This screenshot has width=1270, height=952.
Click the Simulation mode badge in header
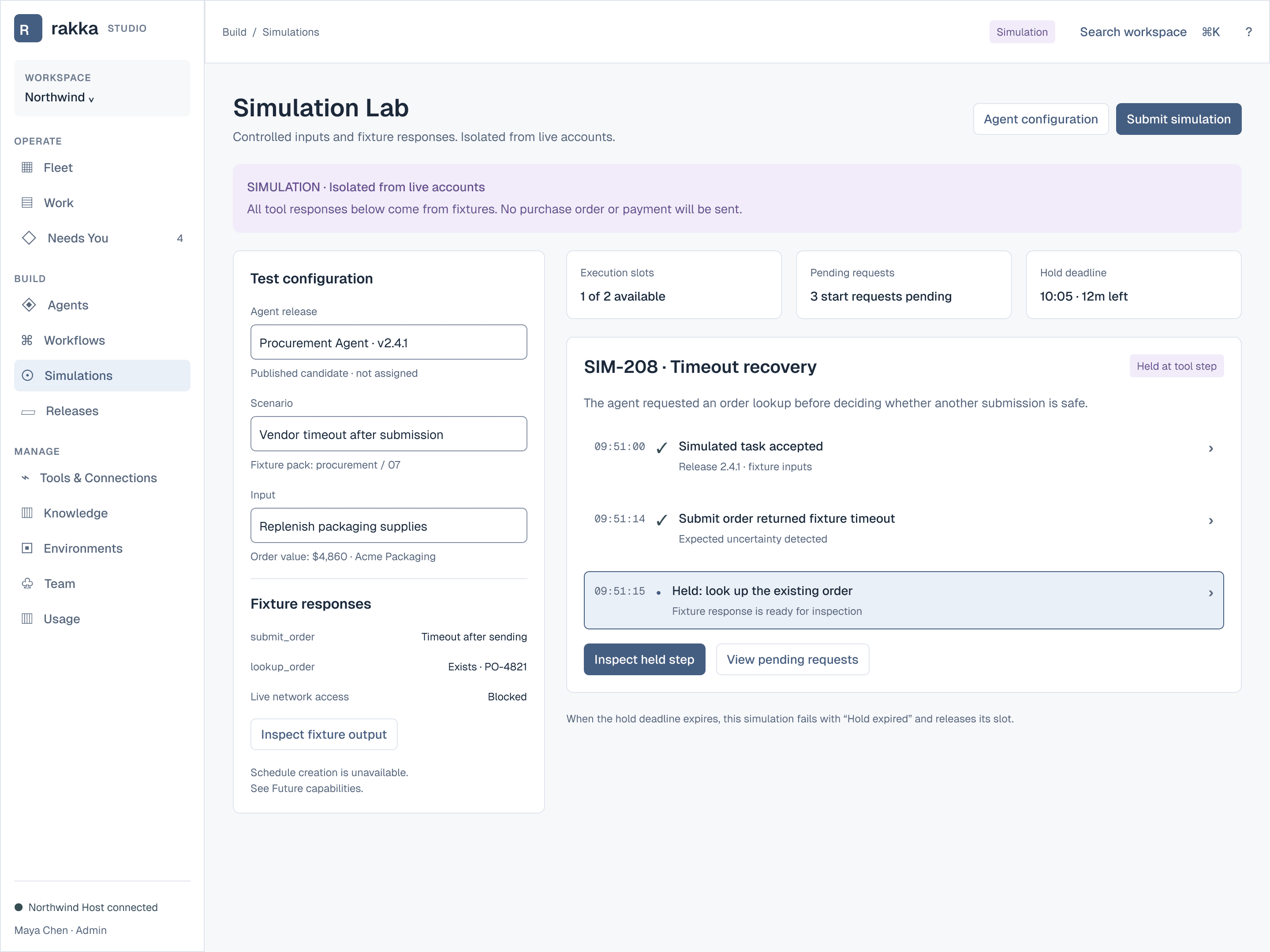pyautogui.click(x=1022, y=32)
